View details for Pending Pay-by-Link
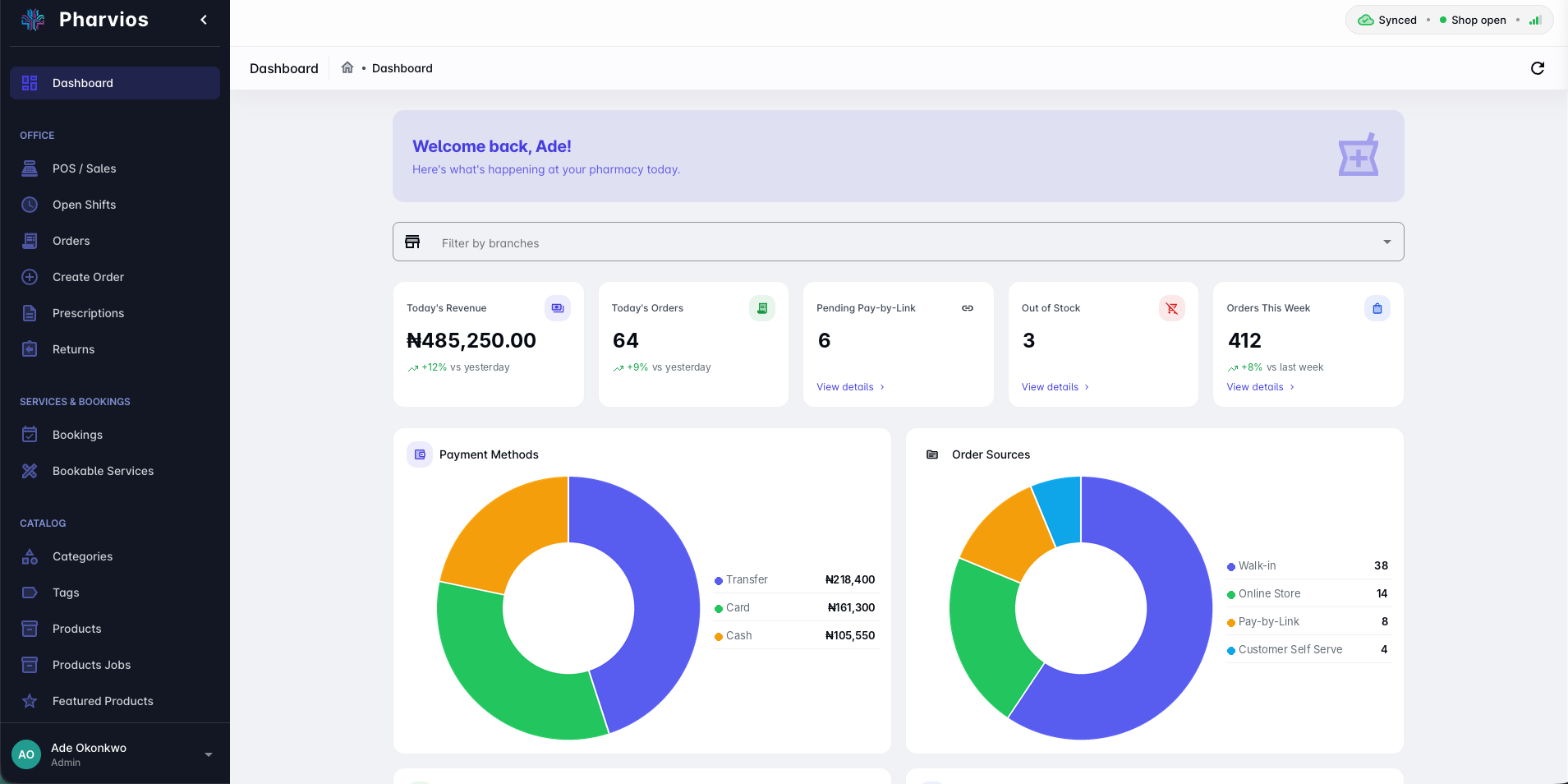The width and height of the screenshot is (1568, 784). [850, 387]
